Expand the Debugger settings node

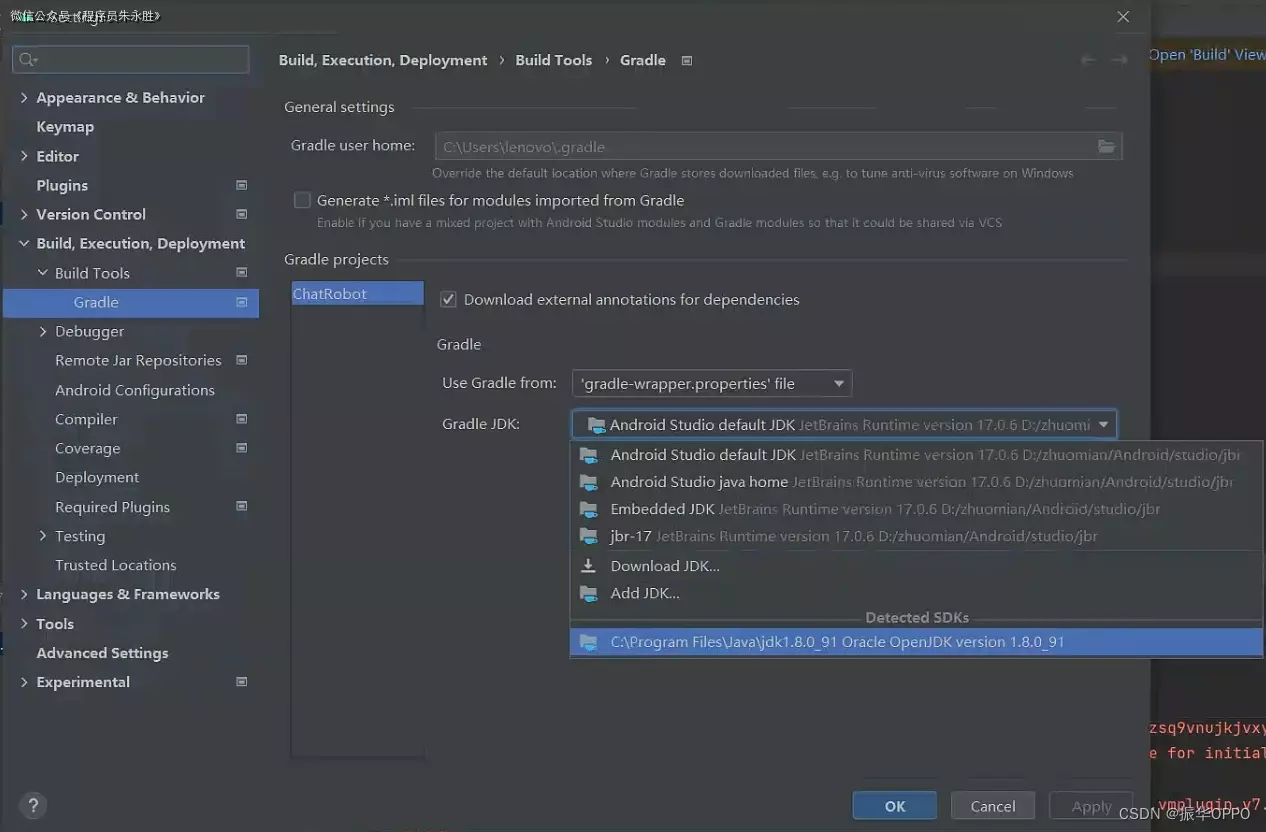pos(43,331)
